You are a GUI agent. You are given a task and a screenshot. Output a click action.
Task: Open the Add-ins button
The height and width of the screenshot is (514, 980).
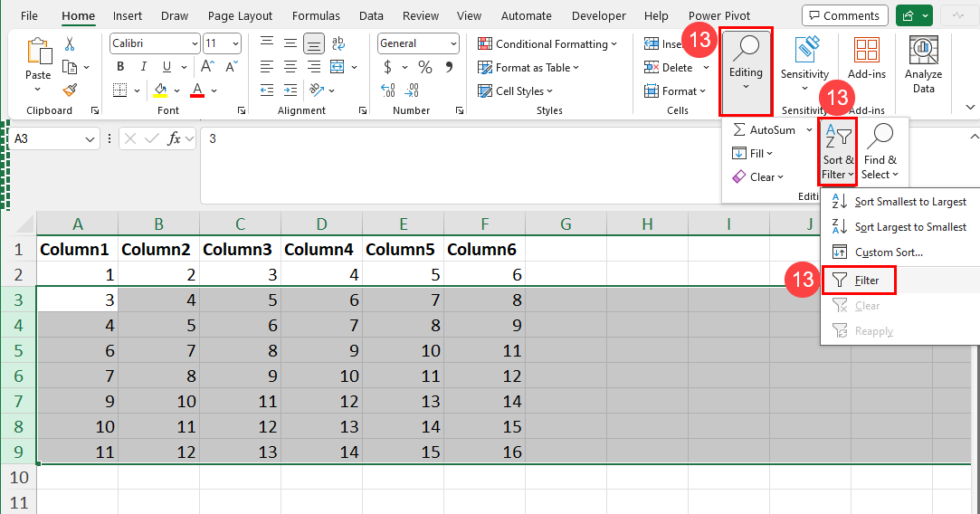click(866, 65)
